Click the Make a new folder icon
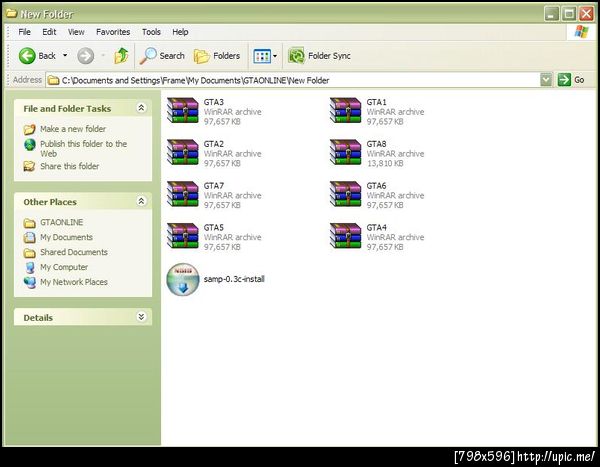 pyautogui.click(x=29, y=129)
